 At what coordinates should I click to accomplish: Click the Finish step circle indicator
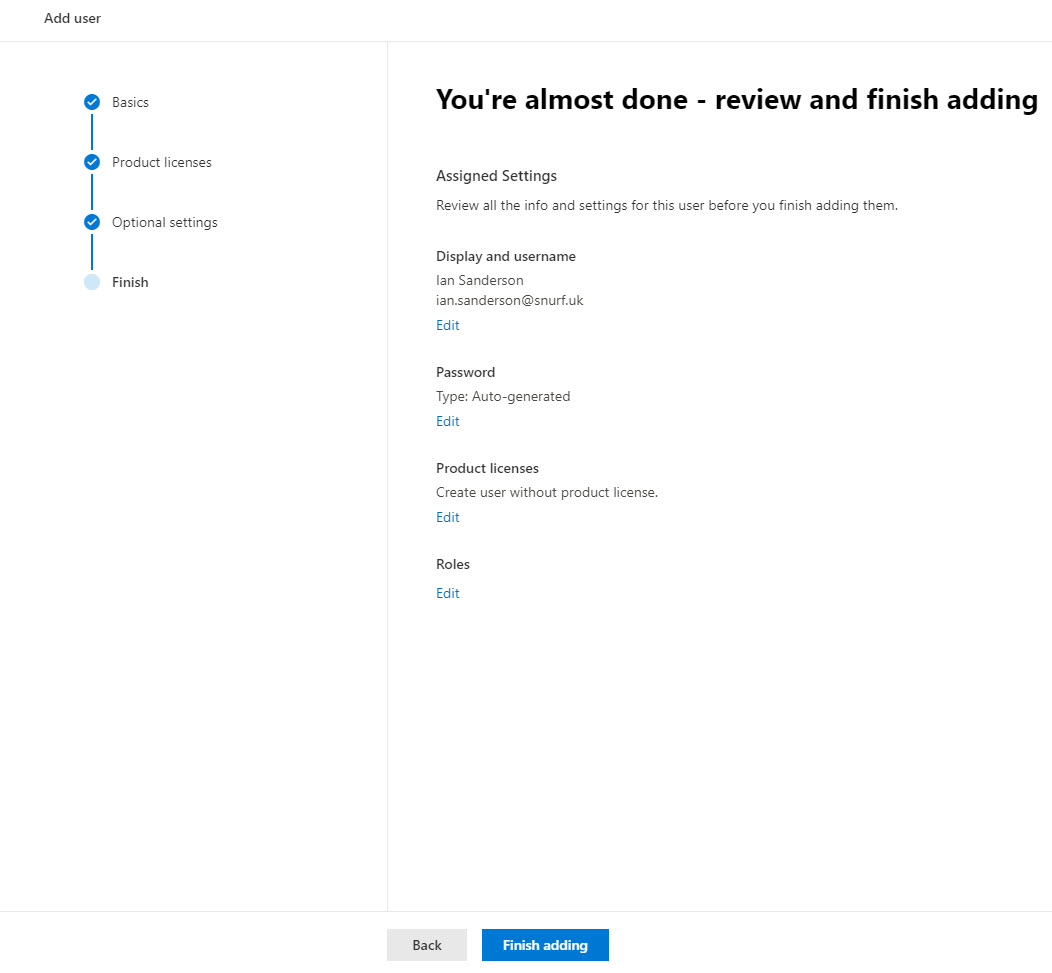[92, 282]
